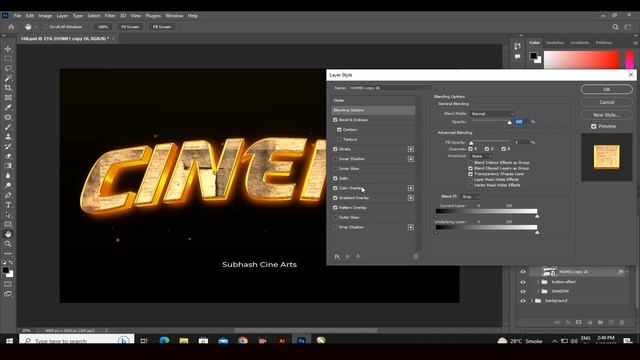
Task: Check Blend Interior Effects as Group
Action: pos(470,162)
